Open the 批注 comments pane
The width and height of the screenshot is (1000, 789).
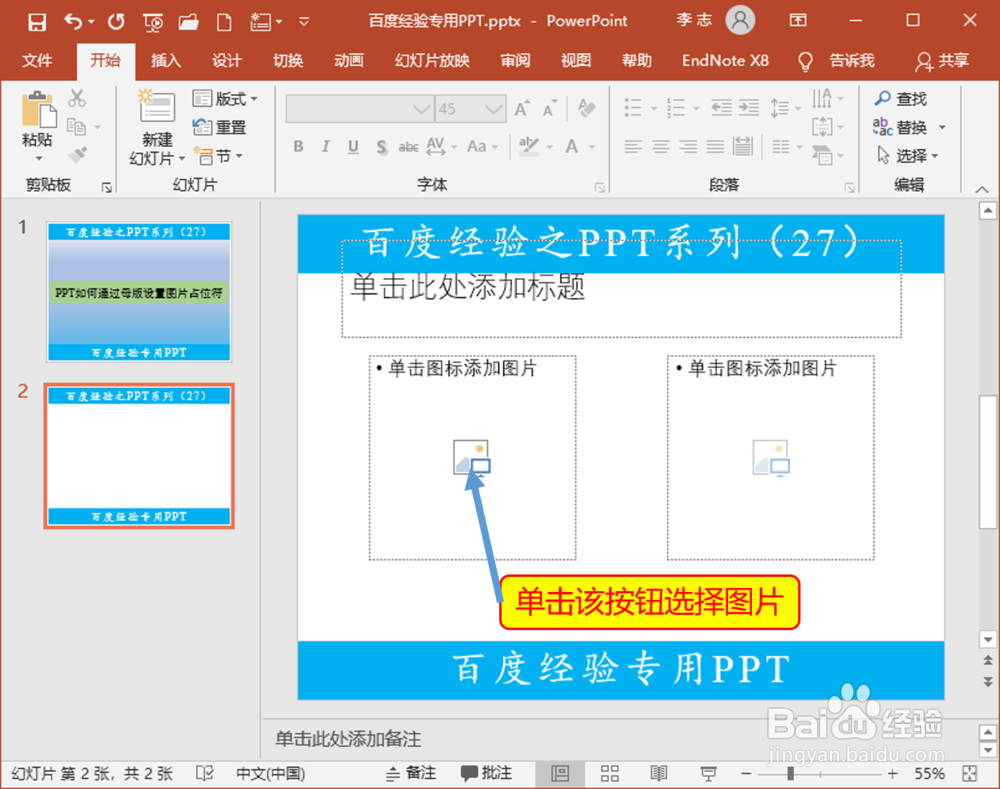click(x=487, y=773)
